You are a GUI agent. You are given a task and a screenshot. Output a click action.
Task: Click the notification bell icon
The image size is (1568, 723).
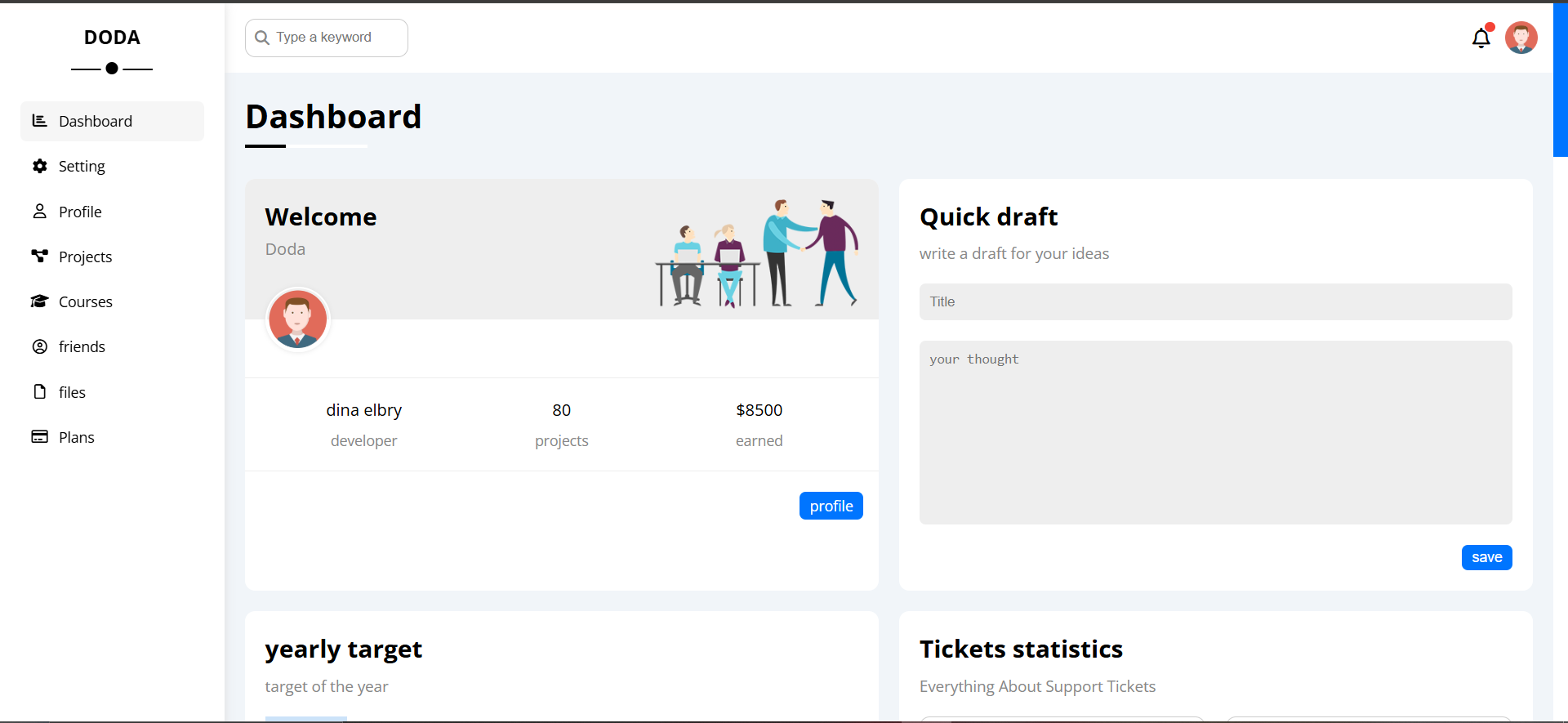[x=1481, y=38]
